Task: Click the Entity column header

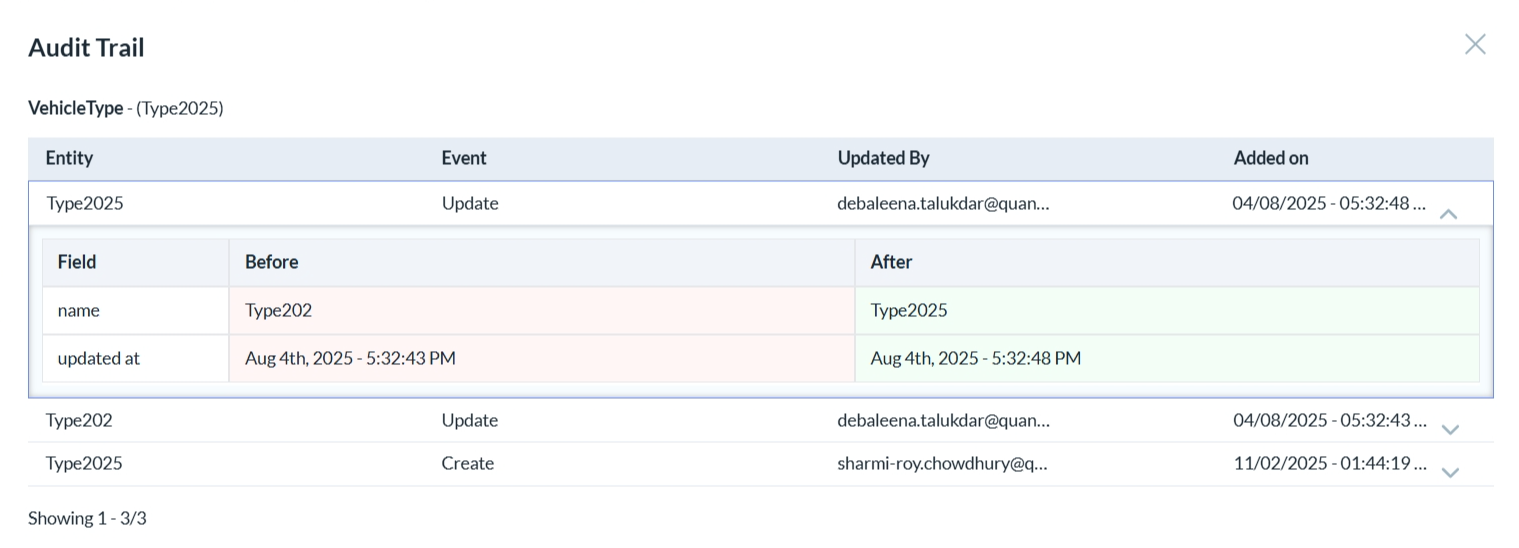Action: 69,158
